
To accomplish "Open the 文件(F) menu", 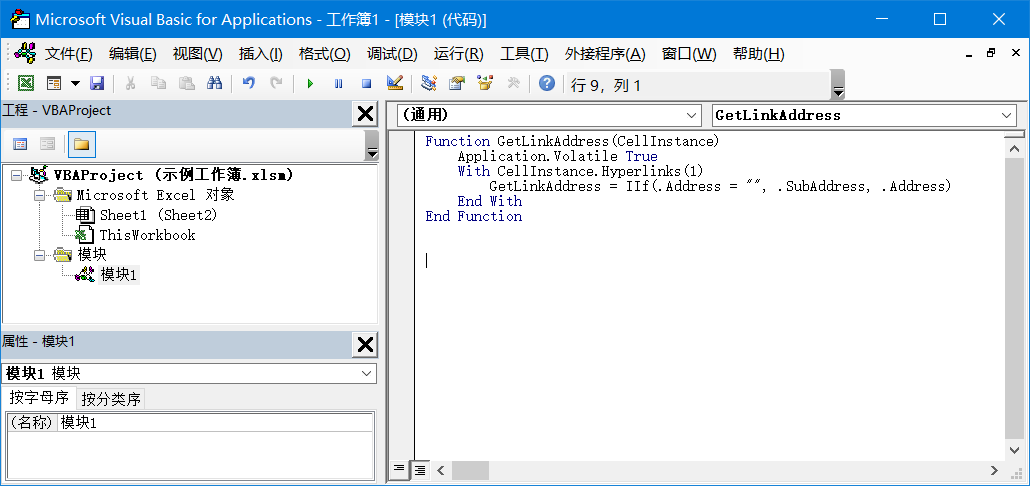I will (68, 54).
